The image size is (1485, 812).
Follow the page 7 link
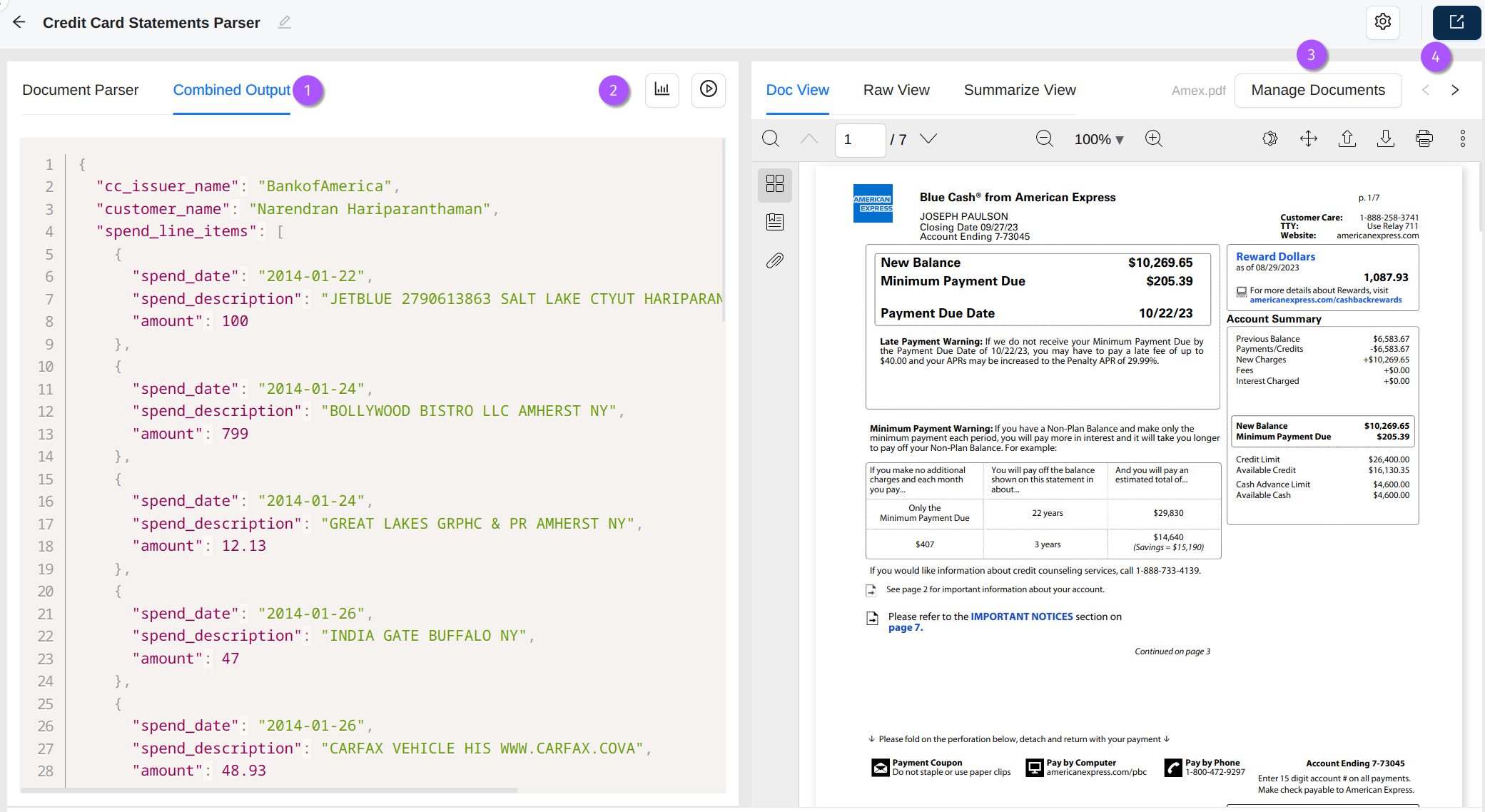pos(905,627)
